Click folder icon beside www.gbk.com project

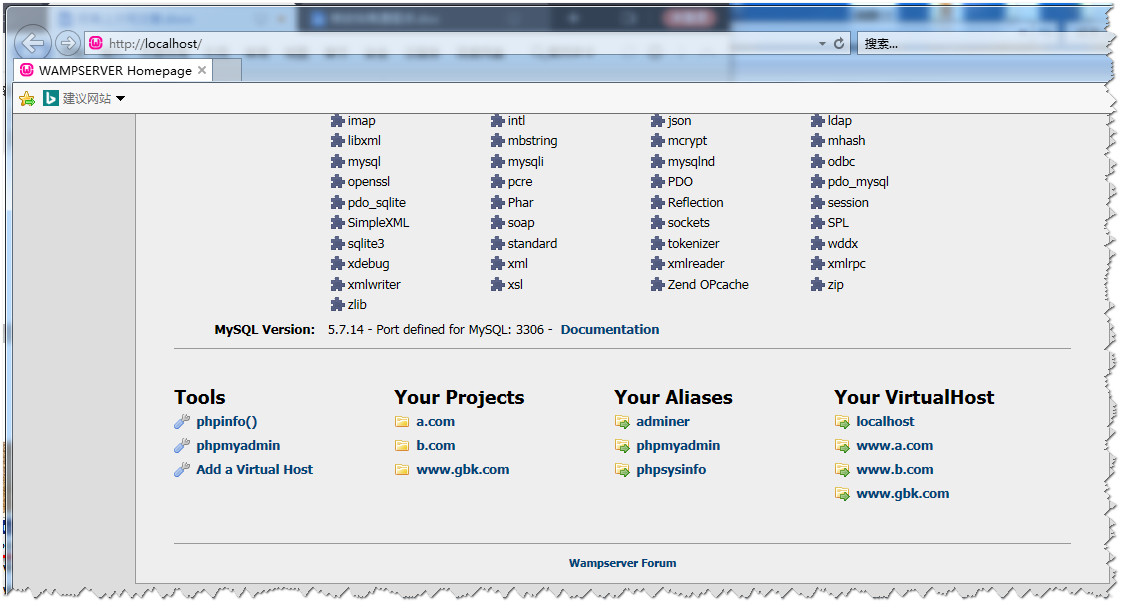click(402, 470)
